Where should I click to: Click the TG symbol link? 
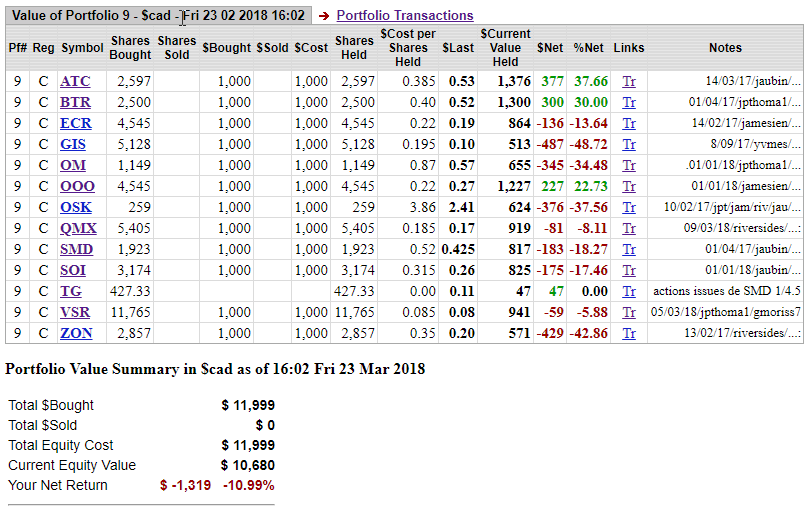click(x=71, y=291)
